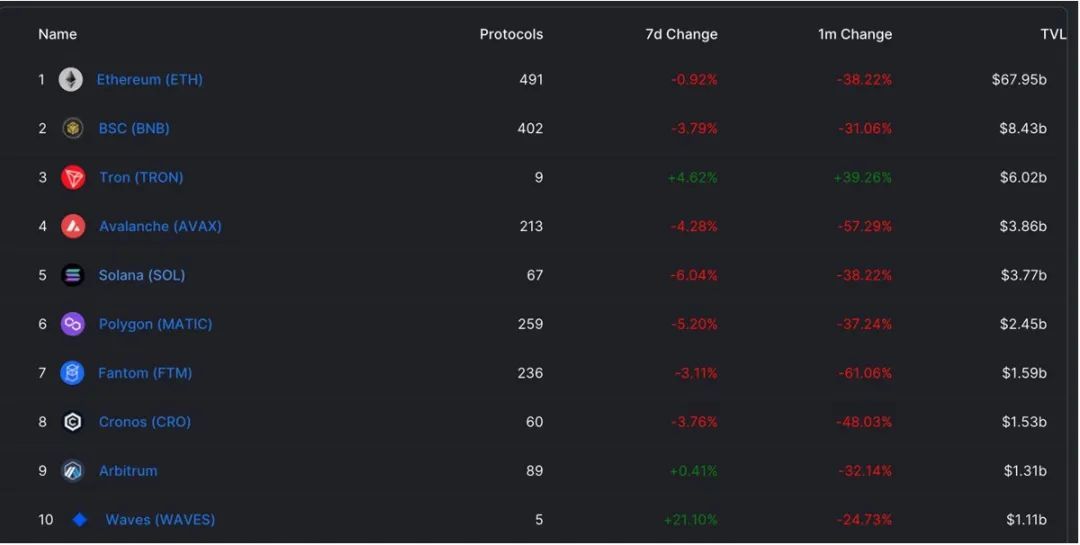This screenshot has width=1080, height=545.
Task: Open the Tron (TRON) link
Action: (141, 178)
